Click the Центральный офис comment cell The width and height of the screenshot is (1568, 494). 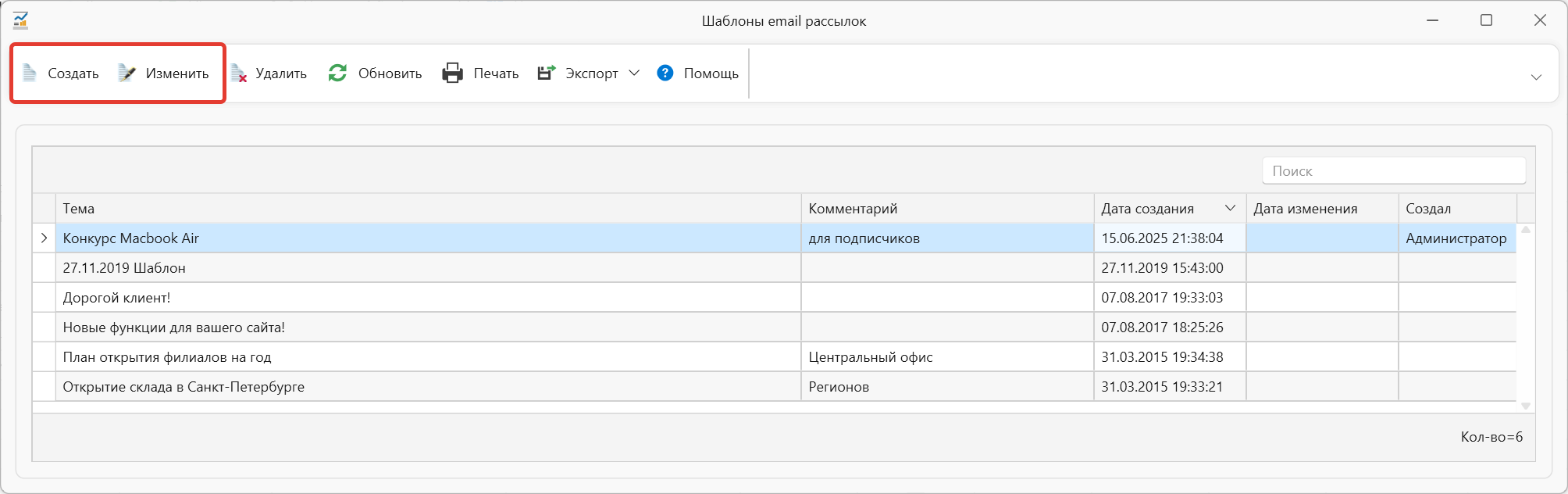(947, 357)
